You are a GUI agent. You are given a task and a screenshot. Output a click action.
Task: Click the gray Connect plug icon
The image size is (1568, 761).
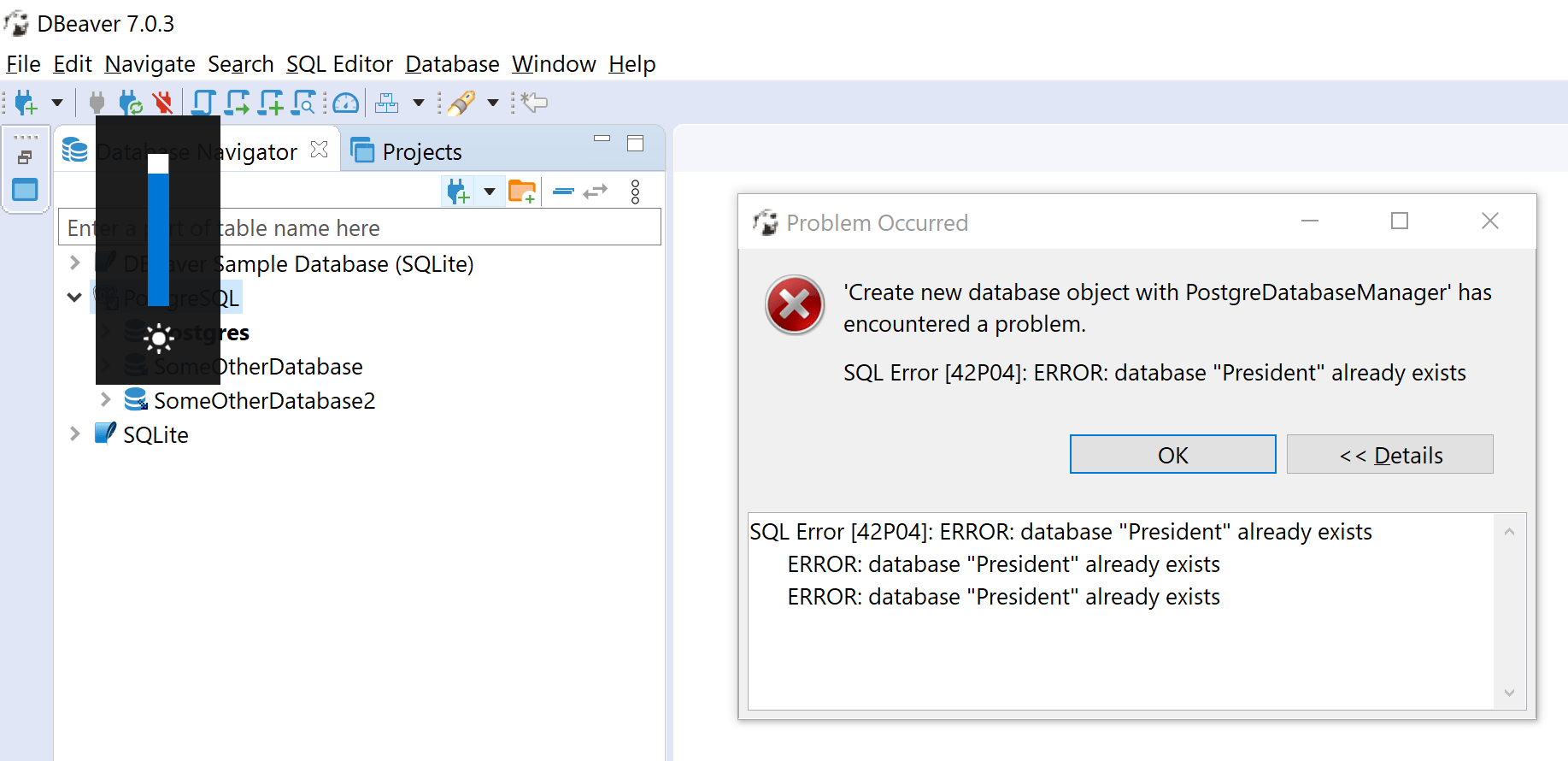coord(97,103)
